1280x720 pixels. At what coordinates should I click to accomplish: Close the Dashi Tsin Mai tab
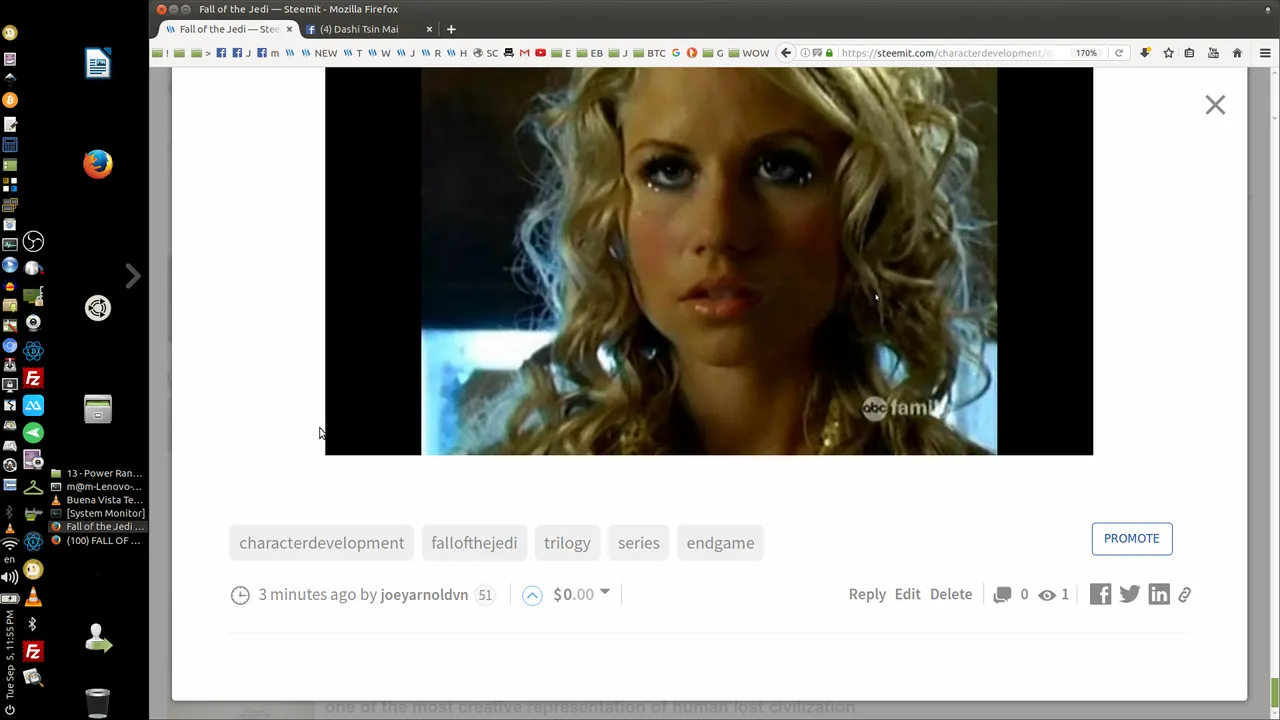429,29
